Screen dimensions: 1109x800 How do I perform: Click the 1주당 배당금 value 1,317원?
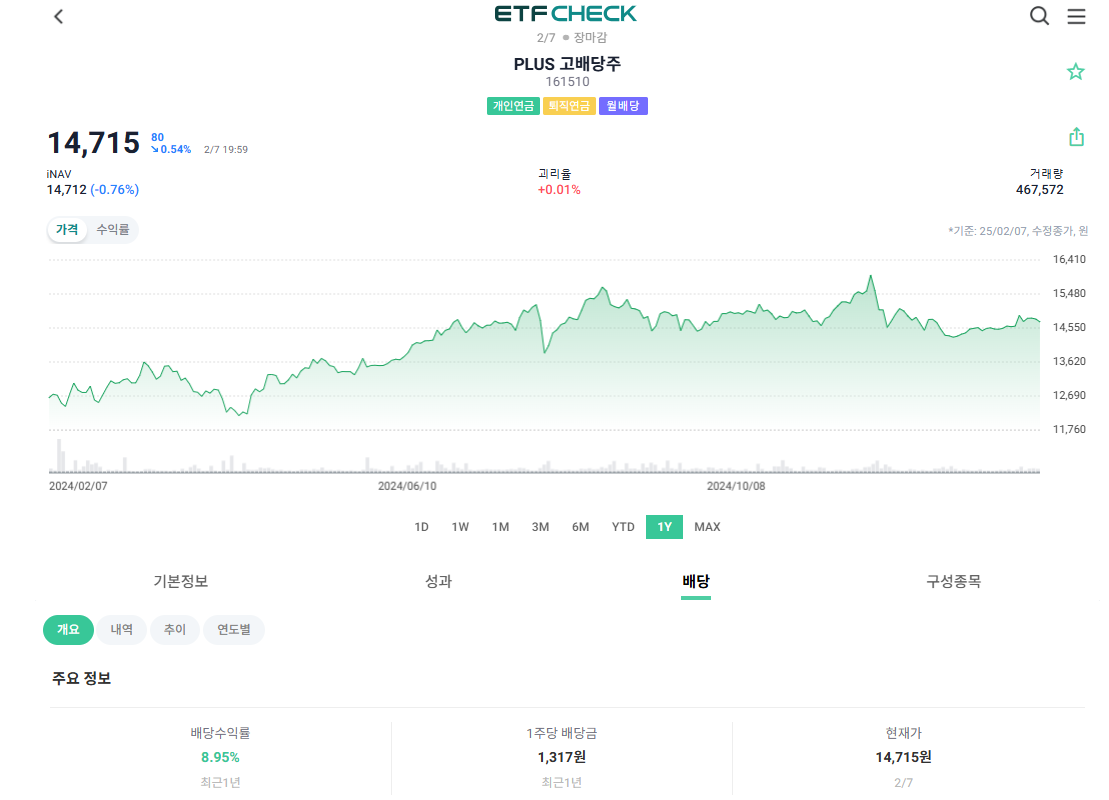[562, 757]
